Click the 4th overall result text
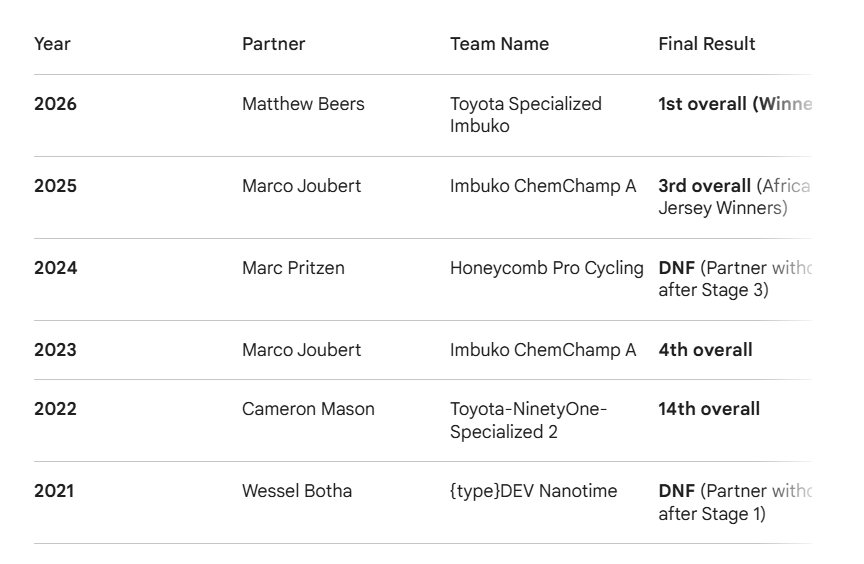The width and height of the screenshot is (864, 564). [x=705, y=350]
